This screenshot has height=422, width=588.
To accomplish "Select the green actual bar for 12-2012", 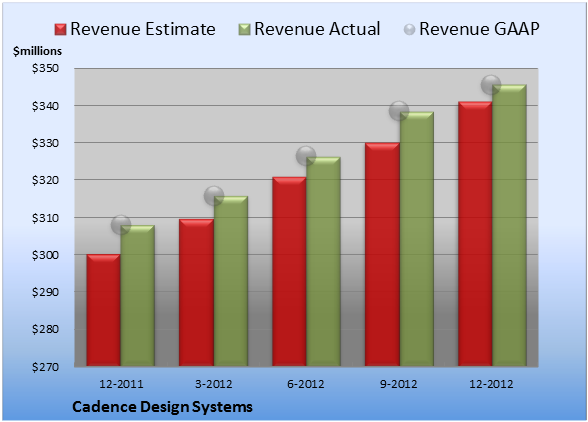I will (509, 225).
